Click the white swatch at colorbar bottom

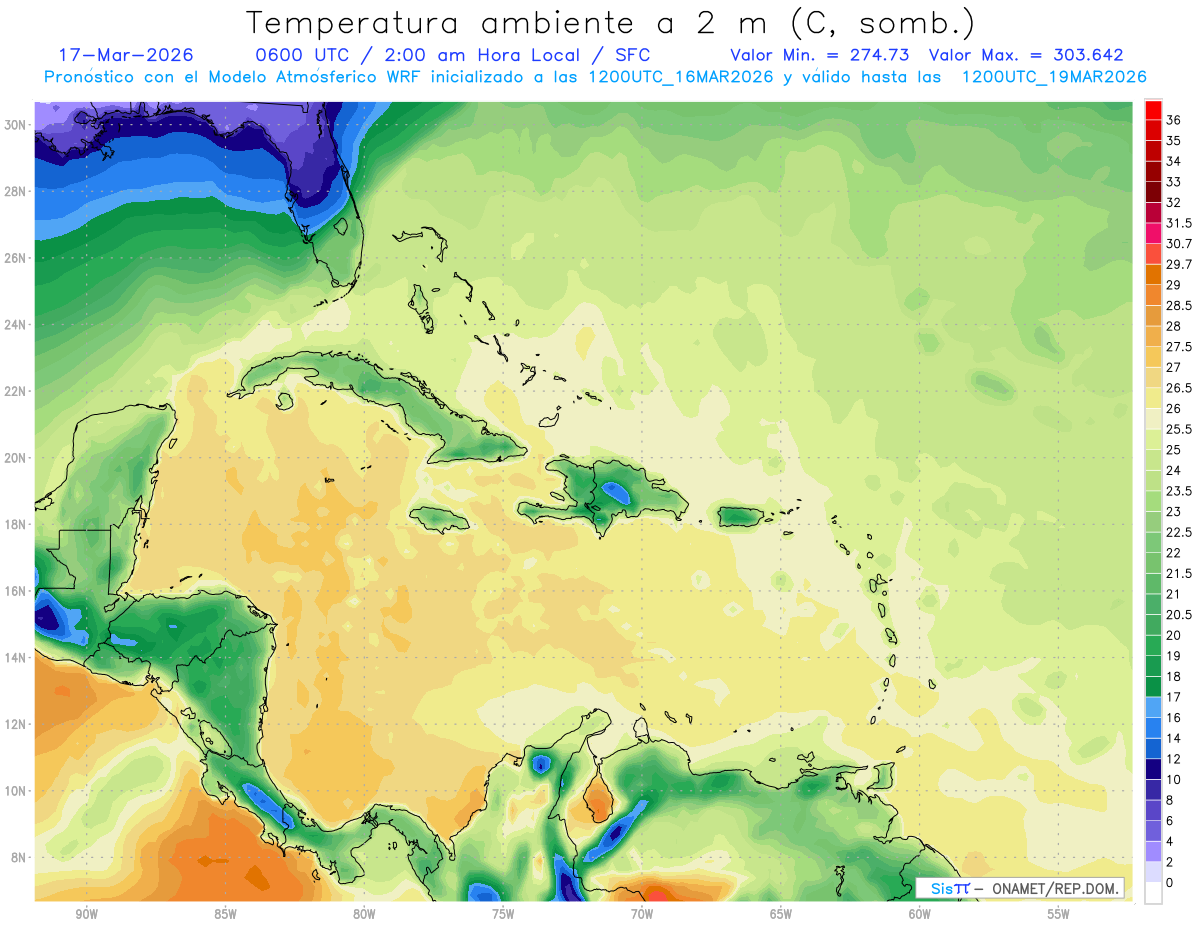coord(1153,893)
